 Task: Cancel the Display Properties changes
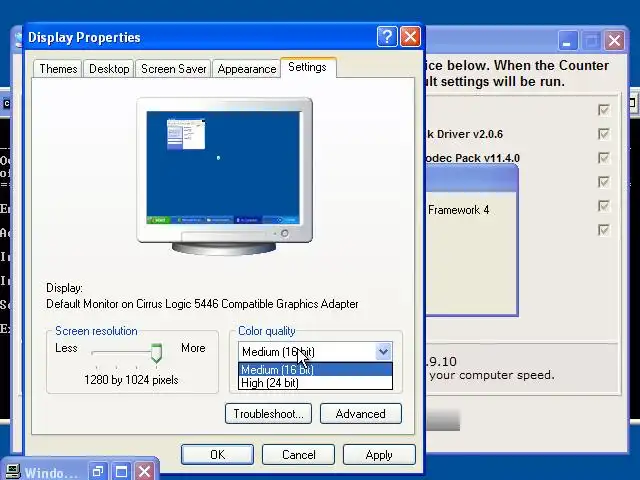298,454
